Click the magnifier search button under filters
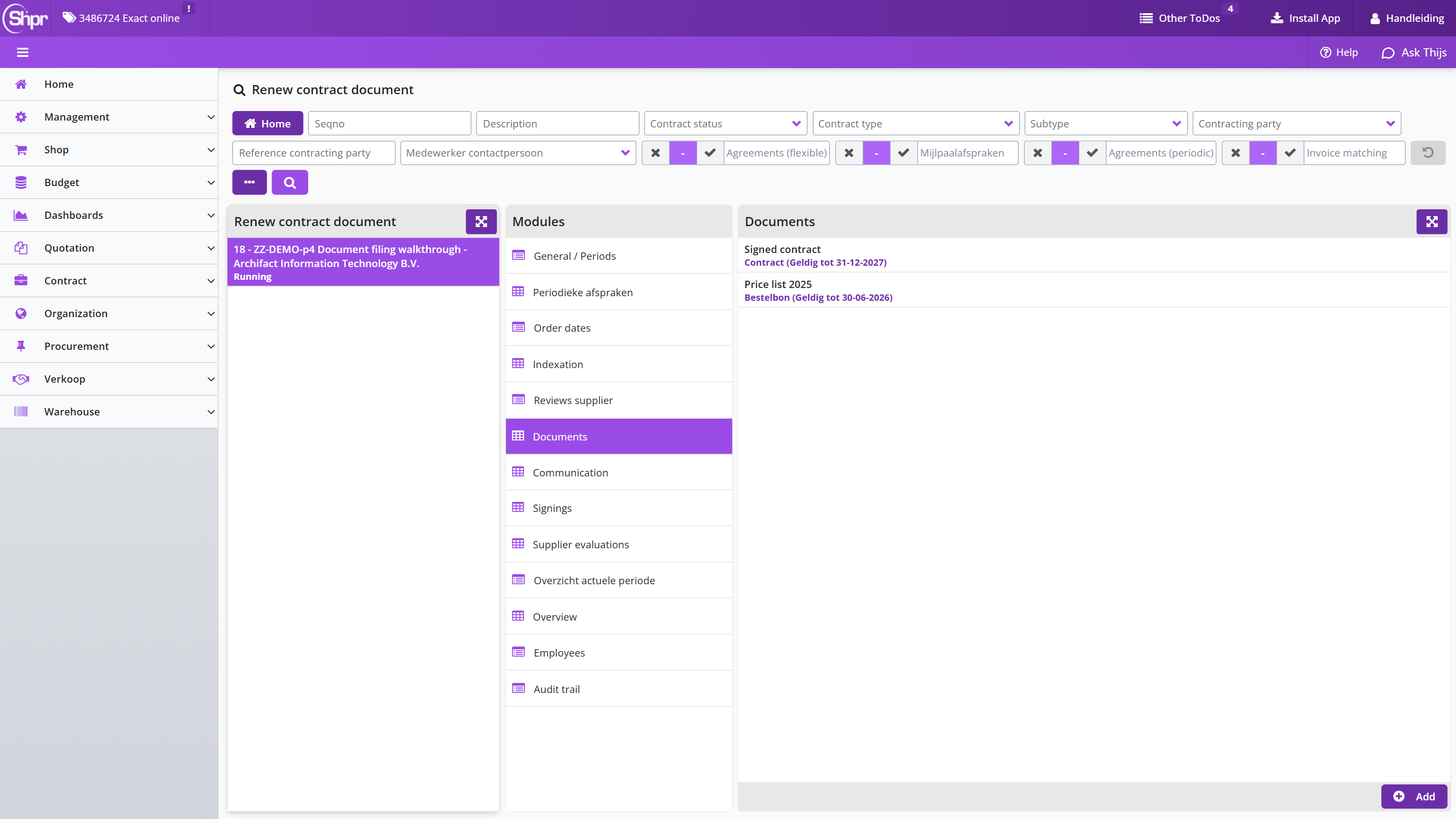1456x819 pixels. (290, 182)
